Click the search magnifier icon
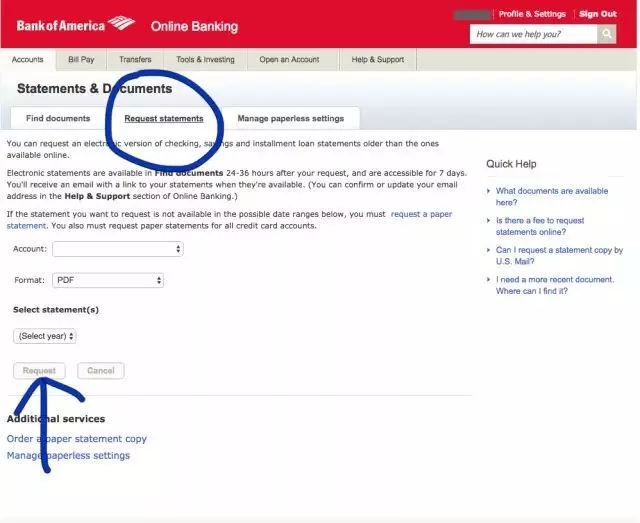Image resolution: width=640 pixels, height=523 pixels. (x=607, y=34)
